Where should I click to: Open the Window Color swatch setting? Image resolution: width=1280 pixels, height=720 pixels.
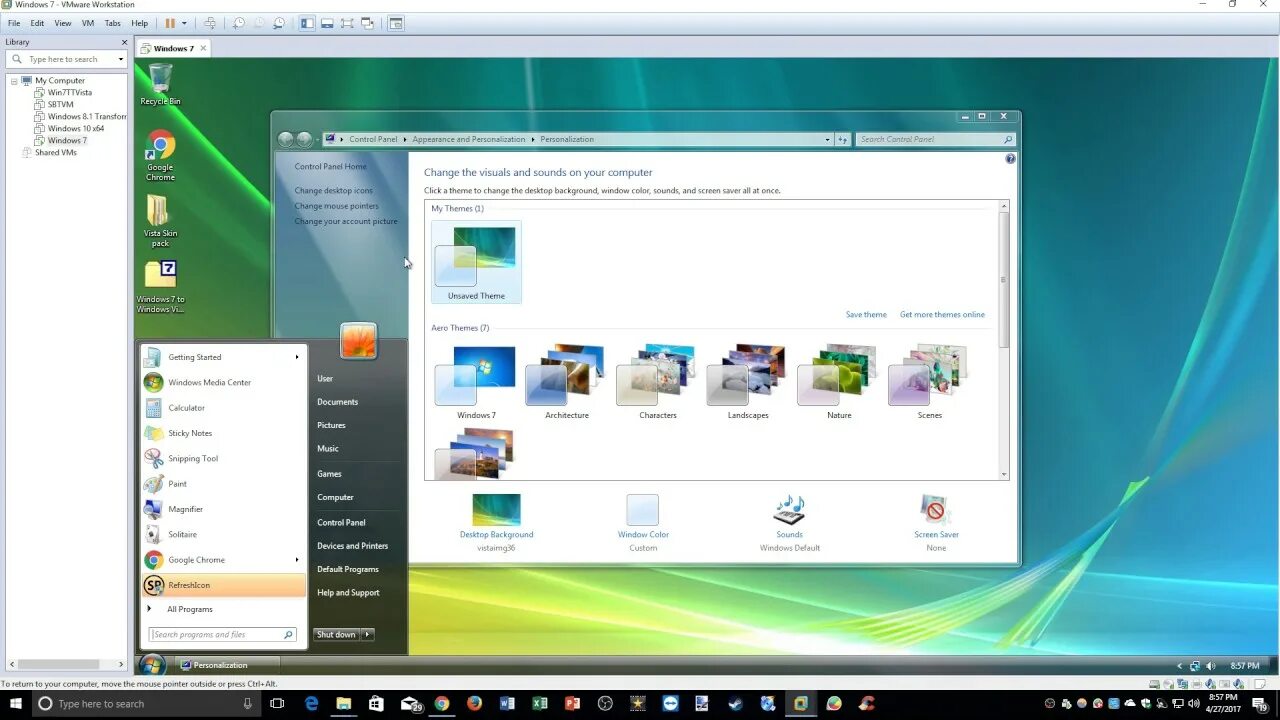tap(643, 510)
